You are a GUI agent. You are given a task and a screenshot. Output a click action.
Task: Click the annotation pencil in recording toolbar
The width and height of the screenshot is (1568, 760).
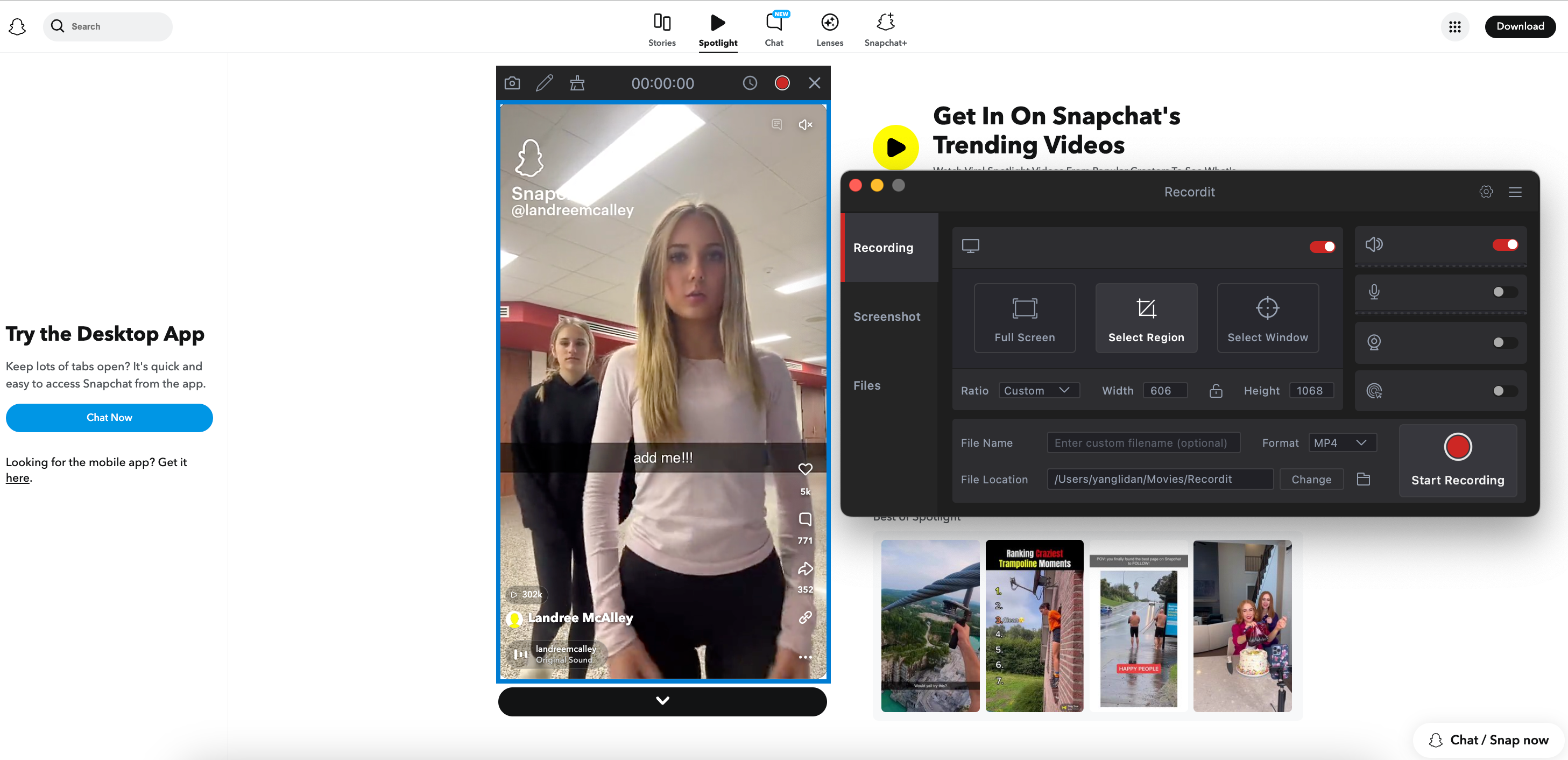pos(545,83)
